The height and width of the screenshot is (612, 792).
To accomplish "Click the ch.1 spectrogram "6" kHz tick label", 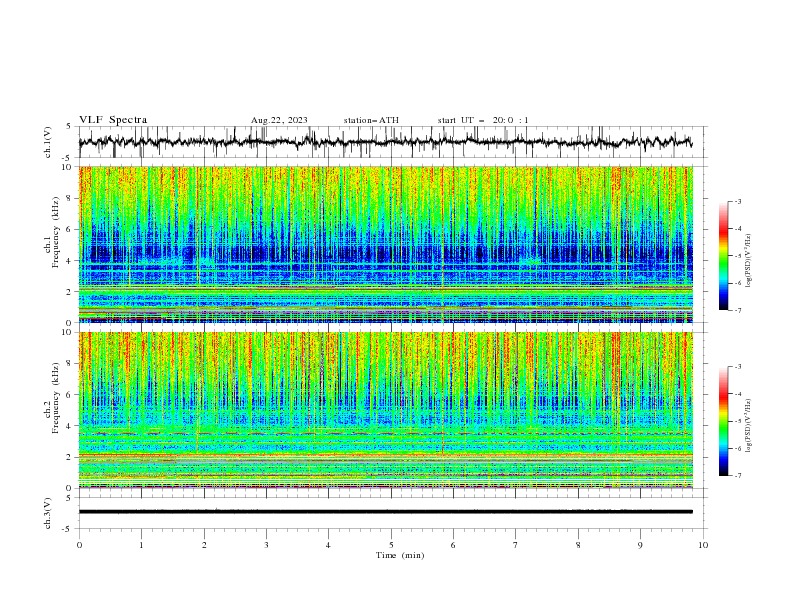I will [x=71, y=230].
